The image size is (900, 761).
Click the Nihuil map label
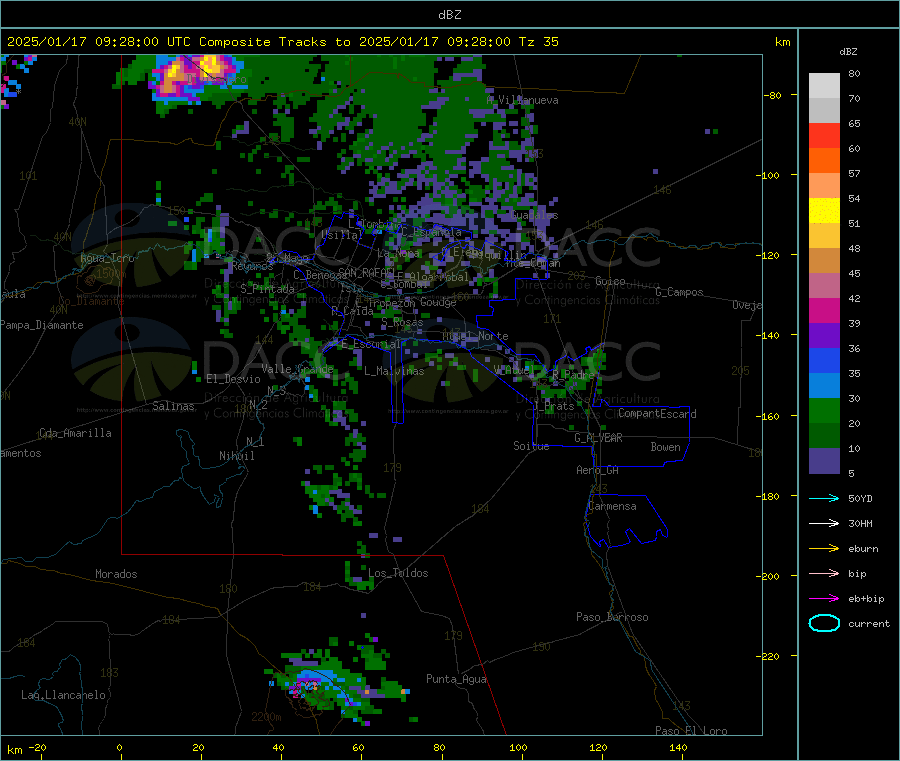coord(236,456)
